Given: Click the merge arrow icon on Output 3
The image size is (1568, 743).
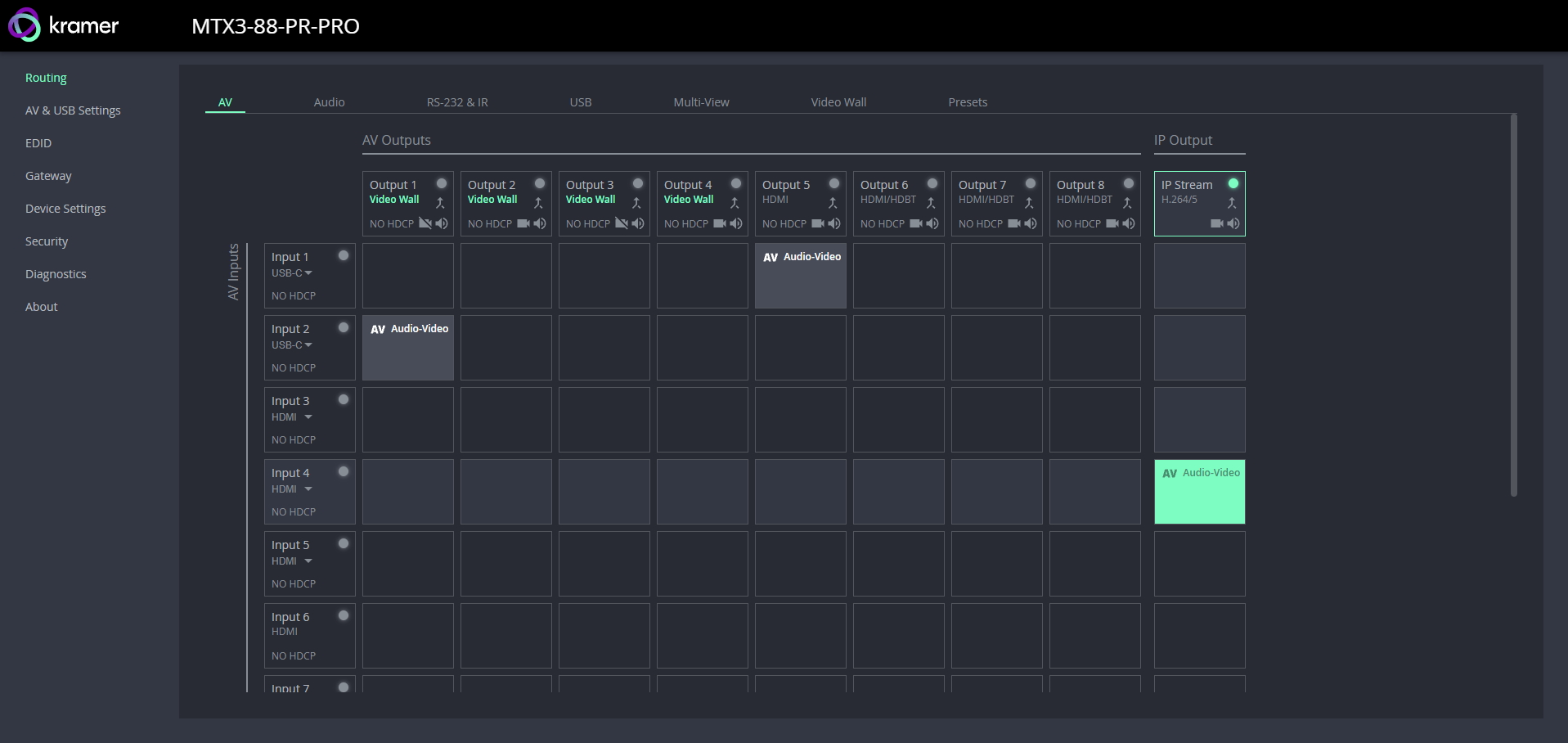Looking at the screenshot, I should click(x=636, y=203).
